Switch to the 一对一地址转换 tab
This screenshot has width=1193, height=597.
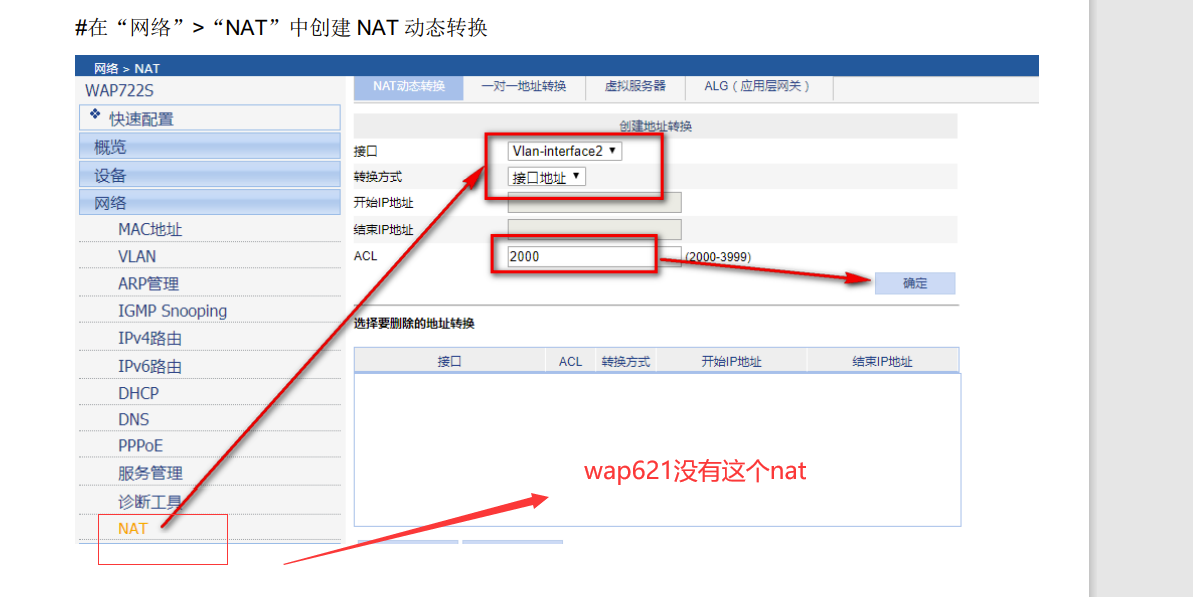[523, 87]
